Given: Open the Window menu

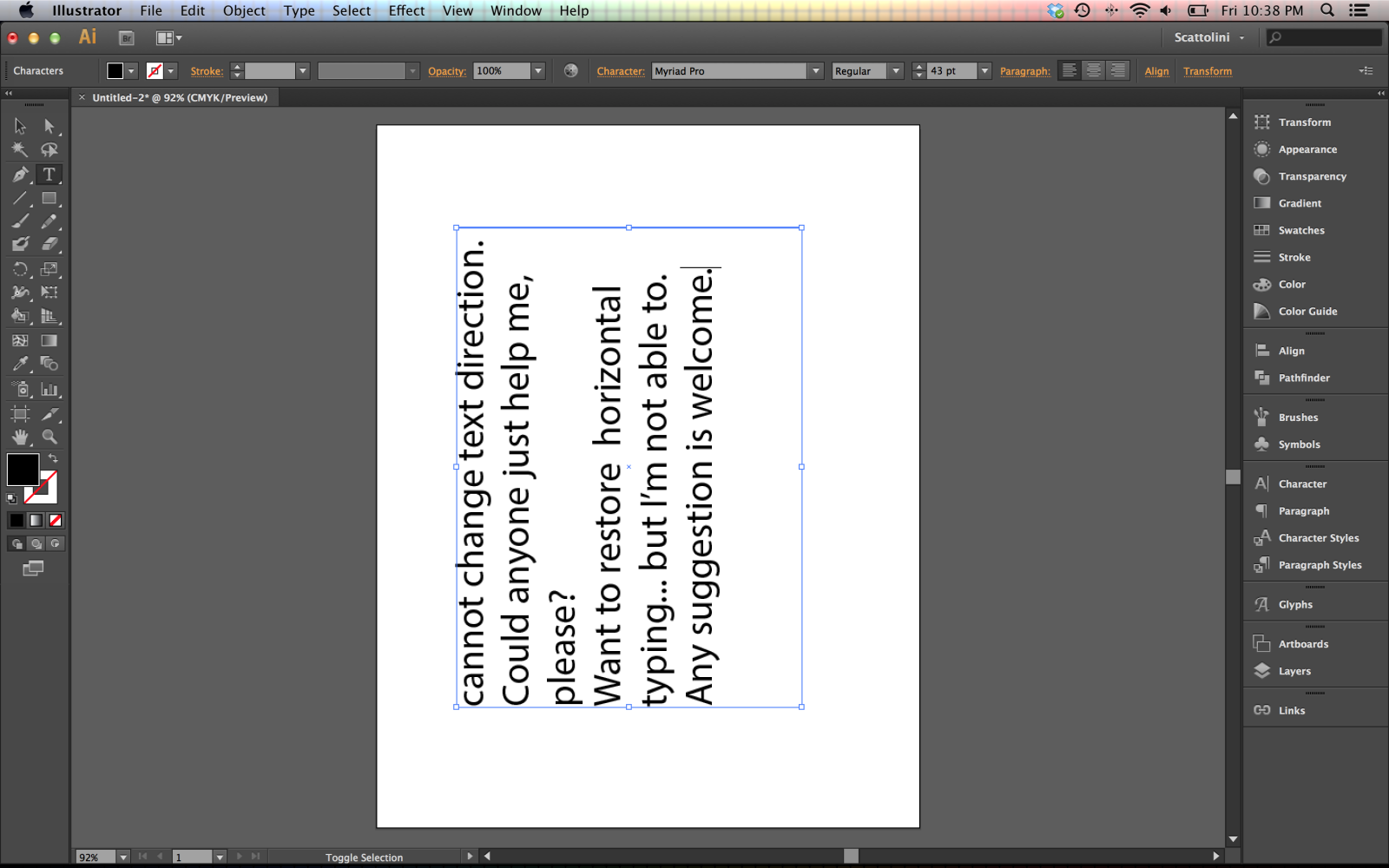Looking at the screenshot, I should tap(516, 10).
